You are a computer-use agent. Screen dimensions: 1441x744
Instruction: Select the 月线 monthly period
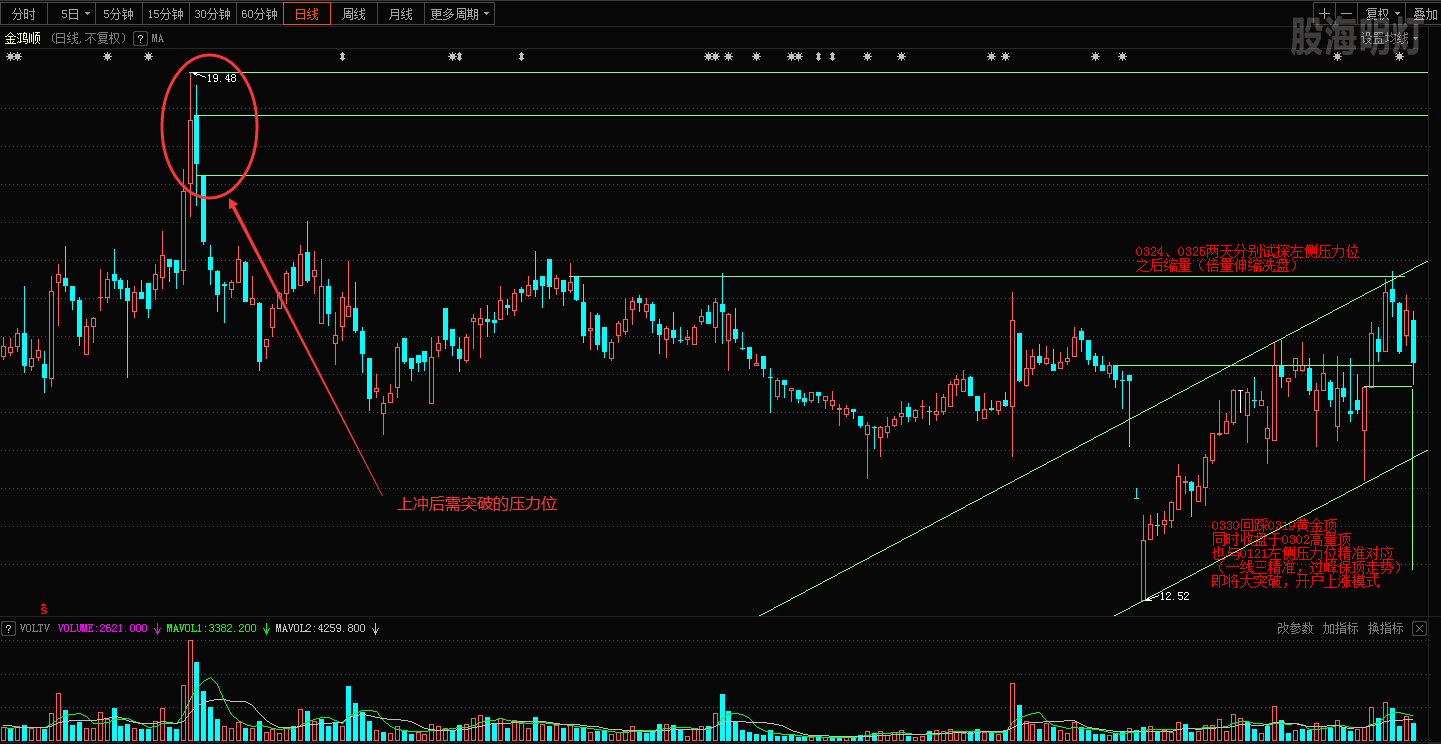click(401, 14)
